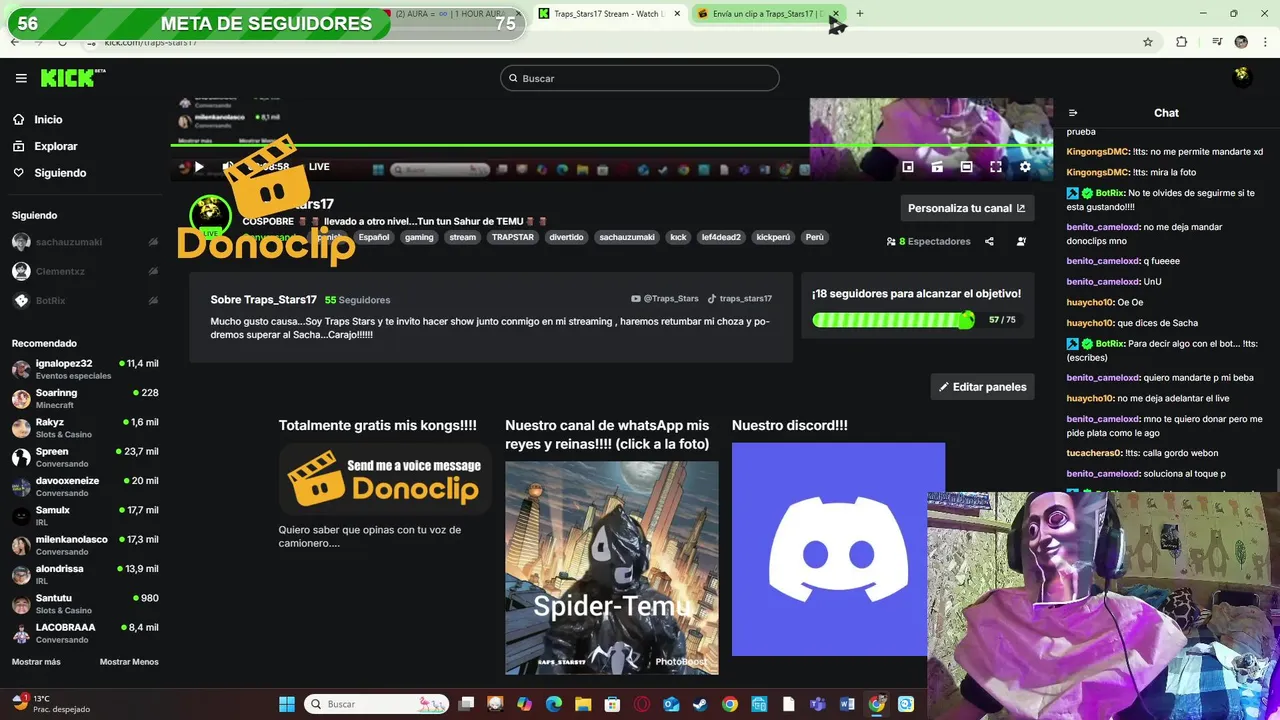
Task: Bookmark this page star icon
Action: point(1148,42)
